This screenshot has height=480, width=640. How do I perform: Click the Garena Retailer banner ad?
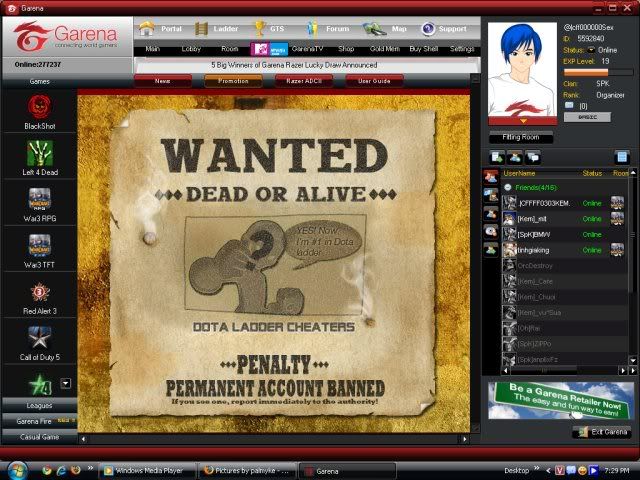click(561, 400)
